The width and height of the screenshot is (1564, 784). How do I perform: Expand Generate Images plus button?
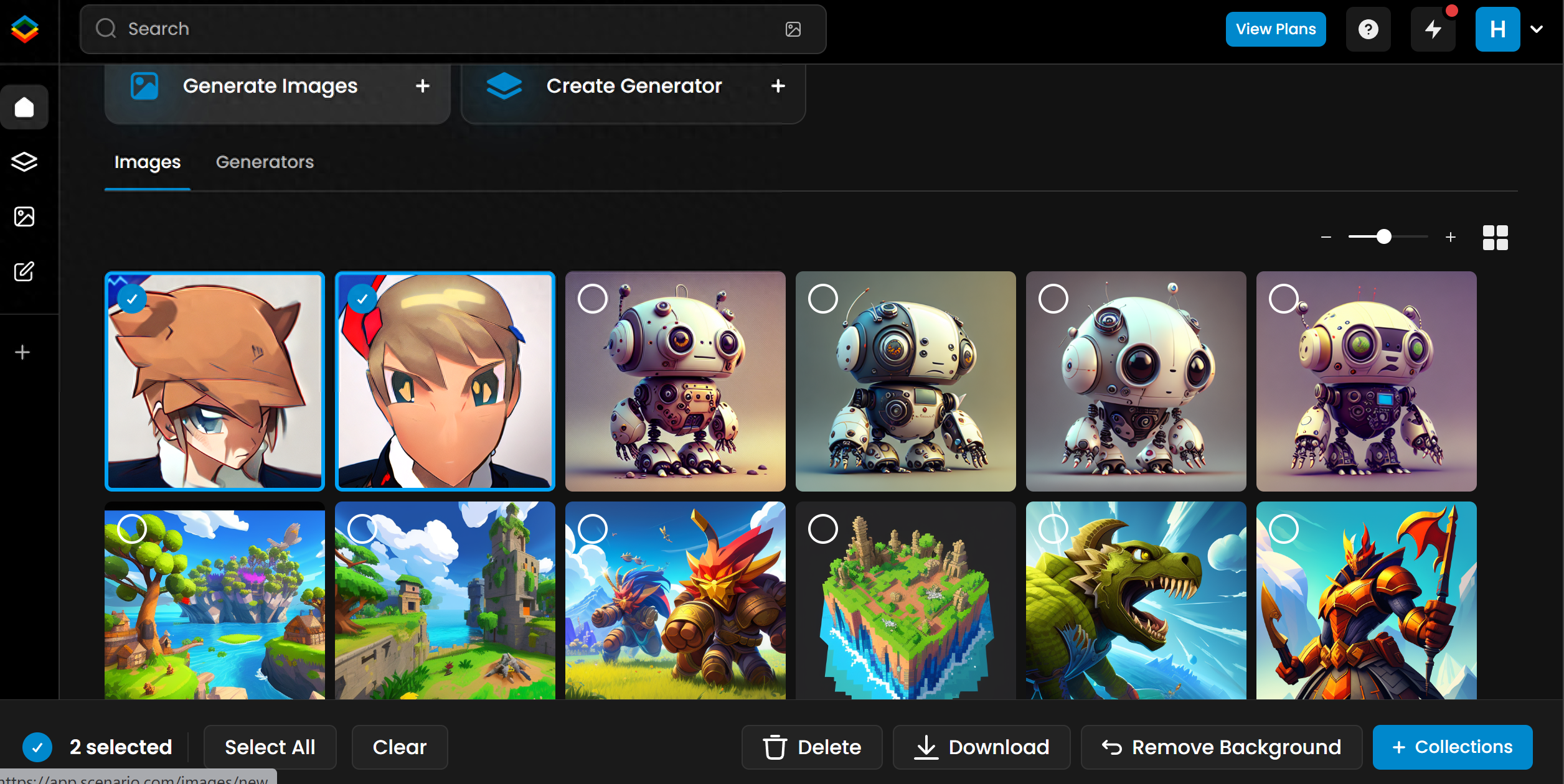click(423, 86)
